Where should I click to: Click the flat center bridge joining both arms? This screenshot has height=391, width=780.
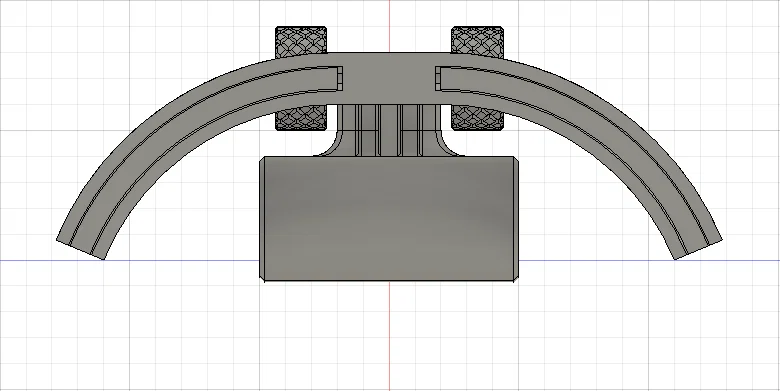(389, 78)
